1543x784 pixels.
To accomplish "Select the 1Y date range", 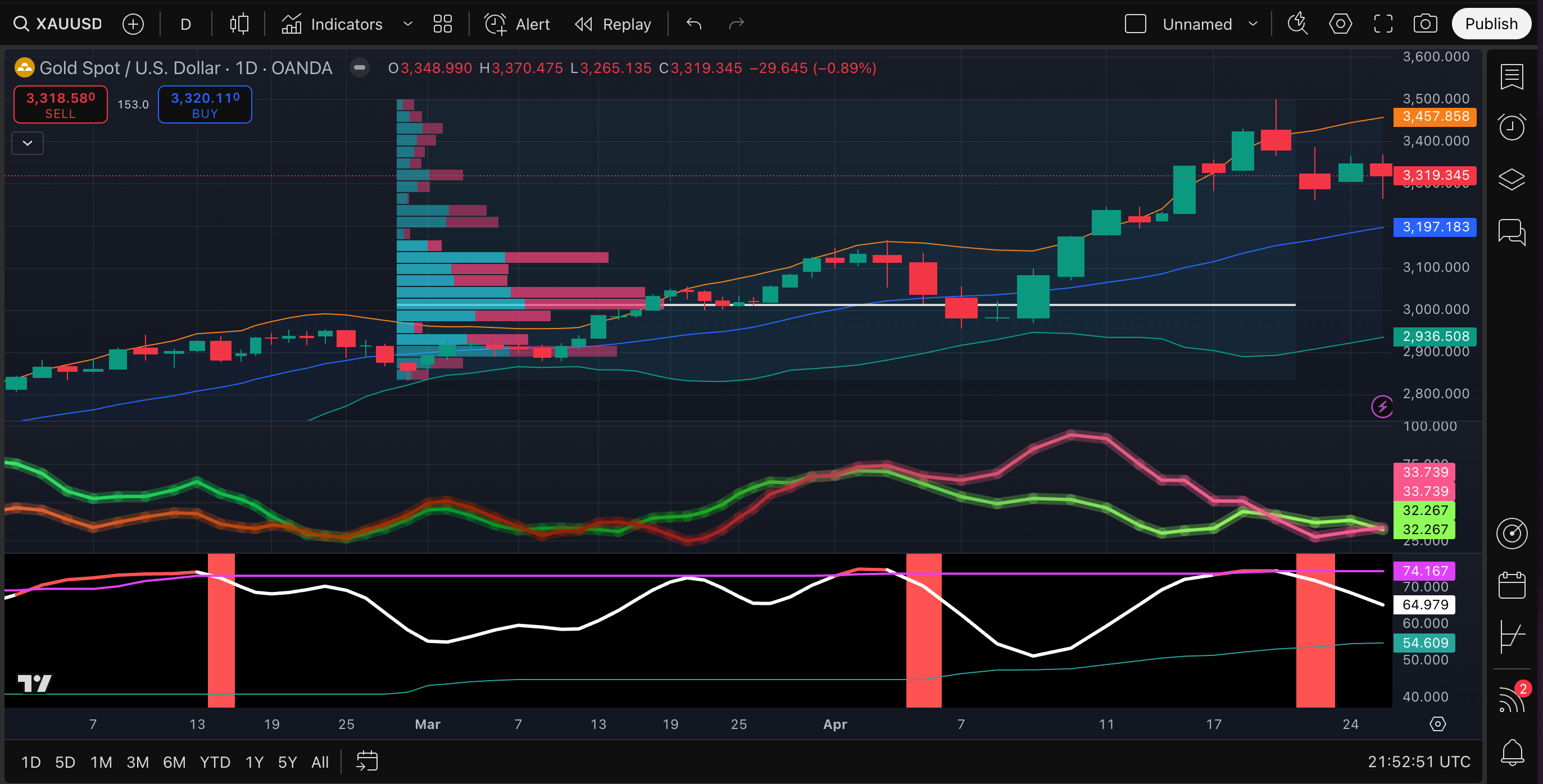I will click(255, 762).
